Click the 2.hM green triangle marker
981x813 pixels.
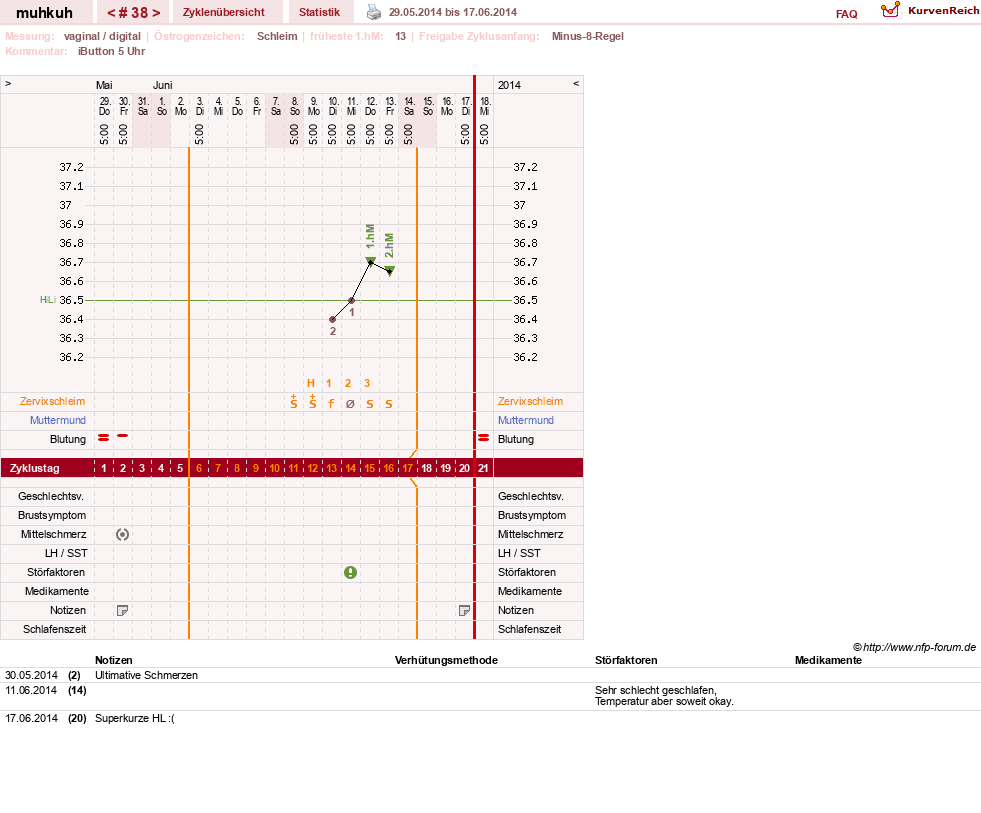point(390,270)
